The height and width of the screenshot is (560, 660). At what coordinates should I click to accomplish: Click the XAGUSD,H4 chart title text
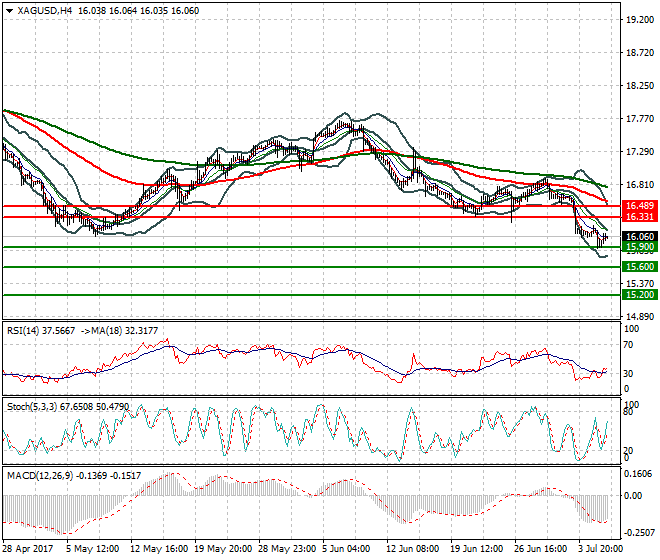(44, 11)
